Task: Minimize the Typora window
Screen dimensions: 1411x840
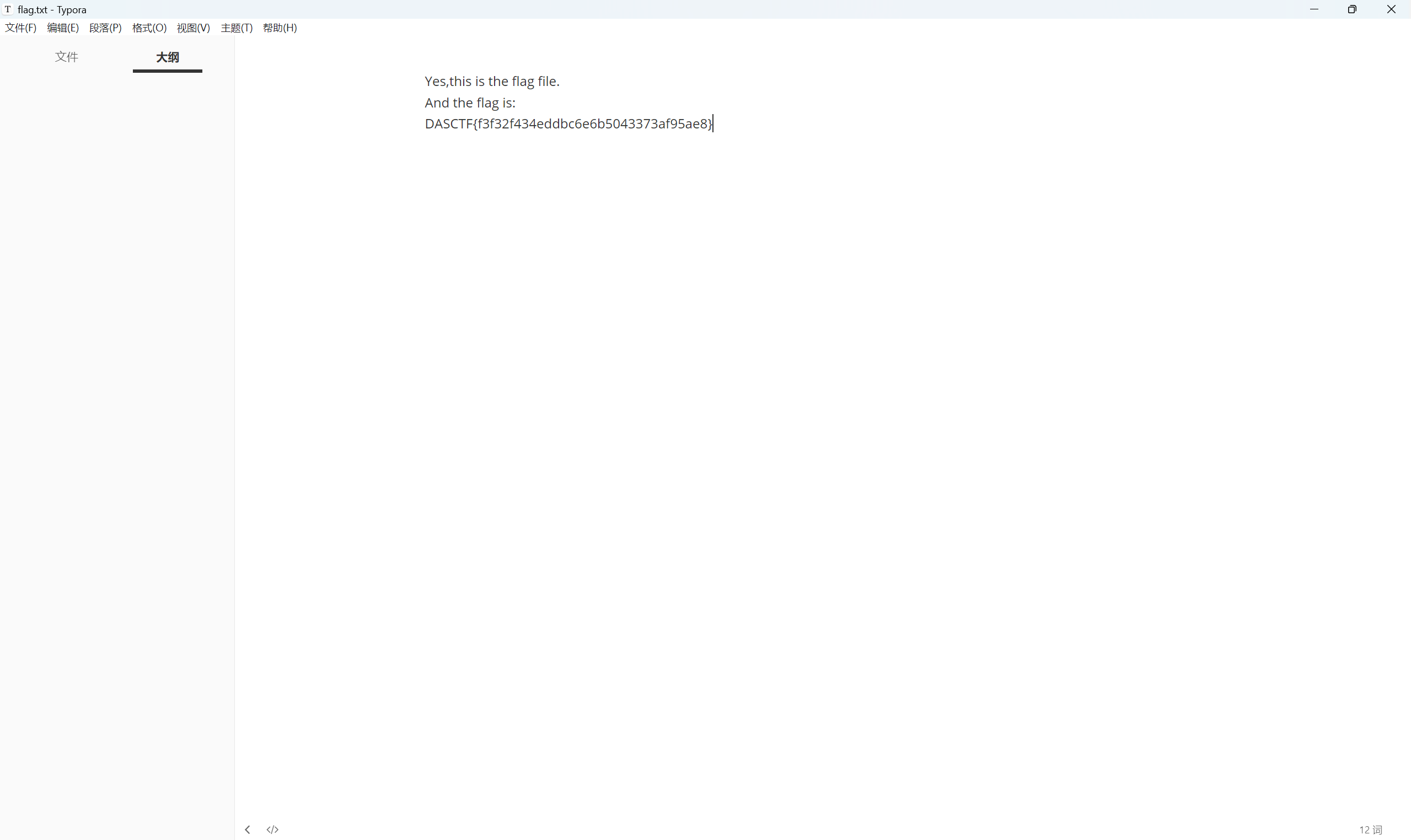Action: 1313,9
